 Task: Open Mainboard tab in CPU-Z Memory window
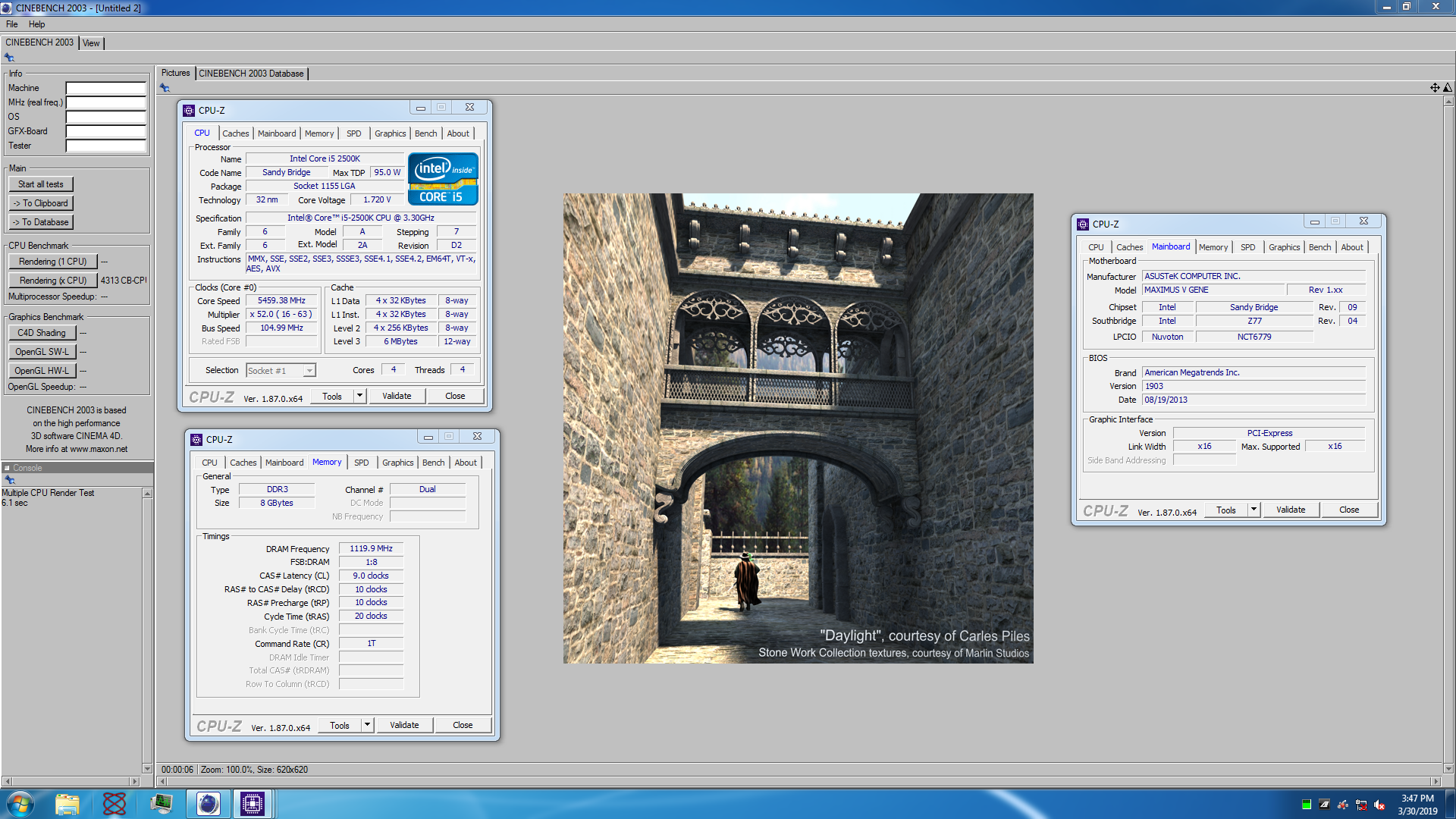click(284, 463)
